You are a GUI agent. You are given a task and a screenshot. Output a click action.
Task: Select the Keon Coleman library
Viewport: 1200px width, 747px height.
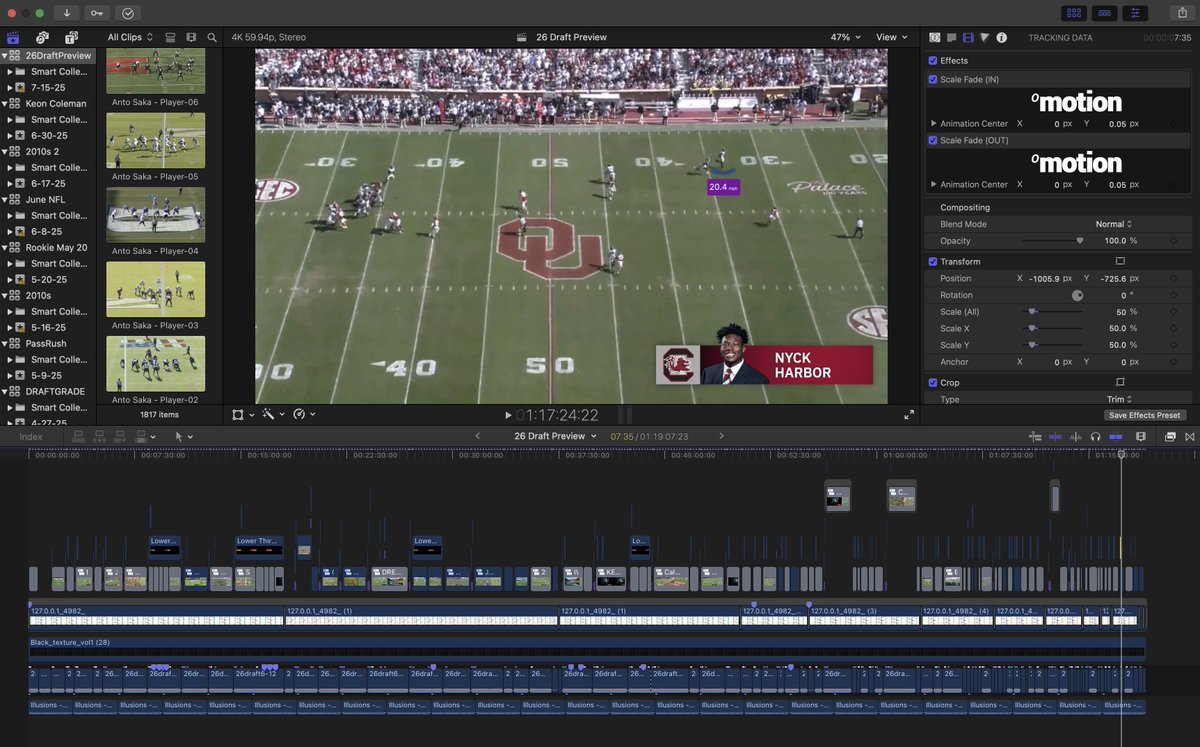tap(55, 103)
